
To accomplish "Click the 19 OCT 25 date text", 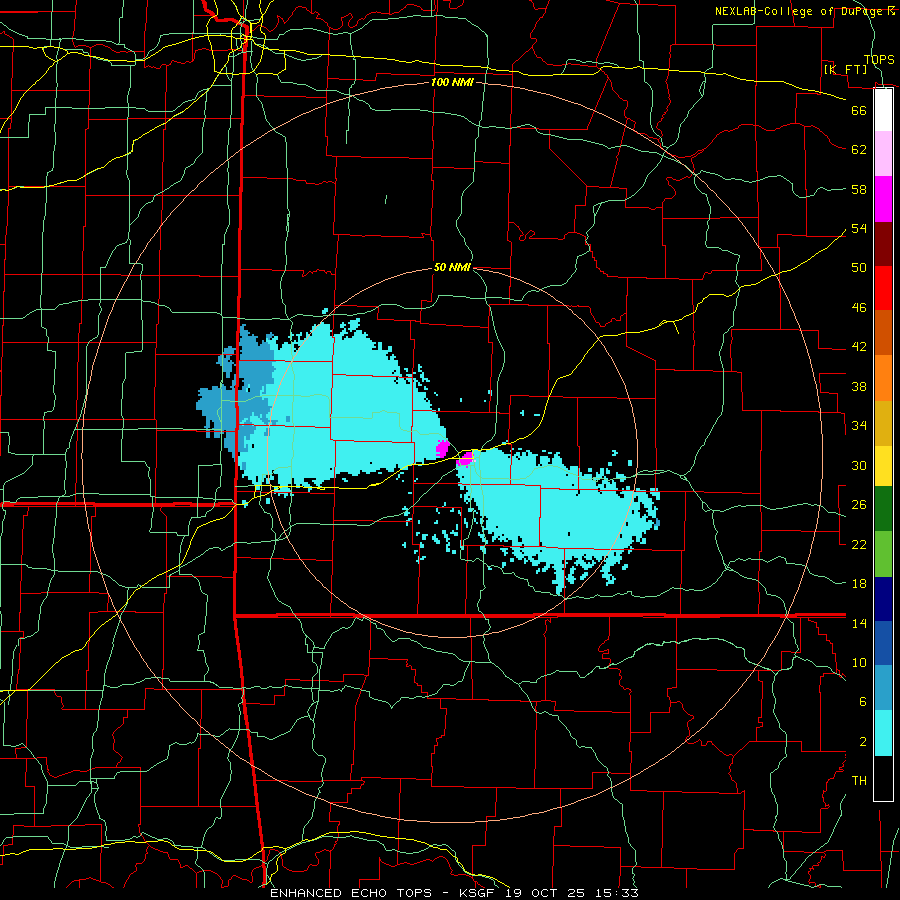I will (x=545, y=893).
